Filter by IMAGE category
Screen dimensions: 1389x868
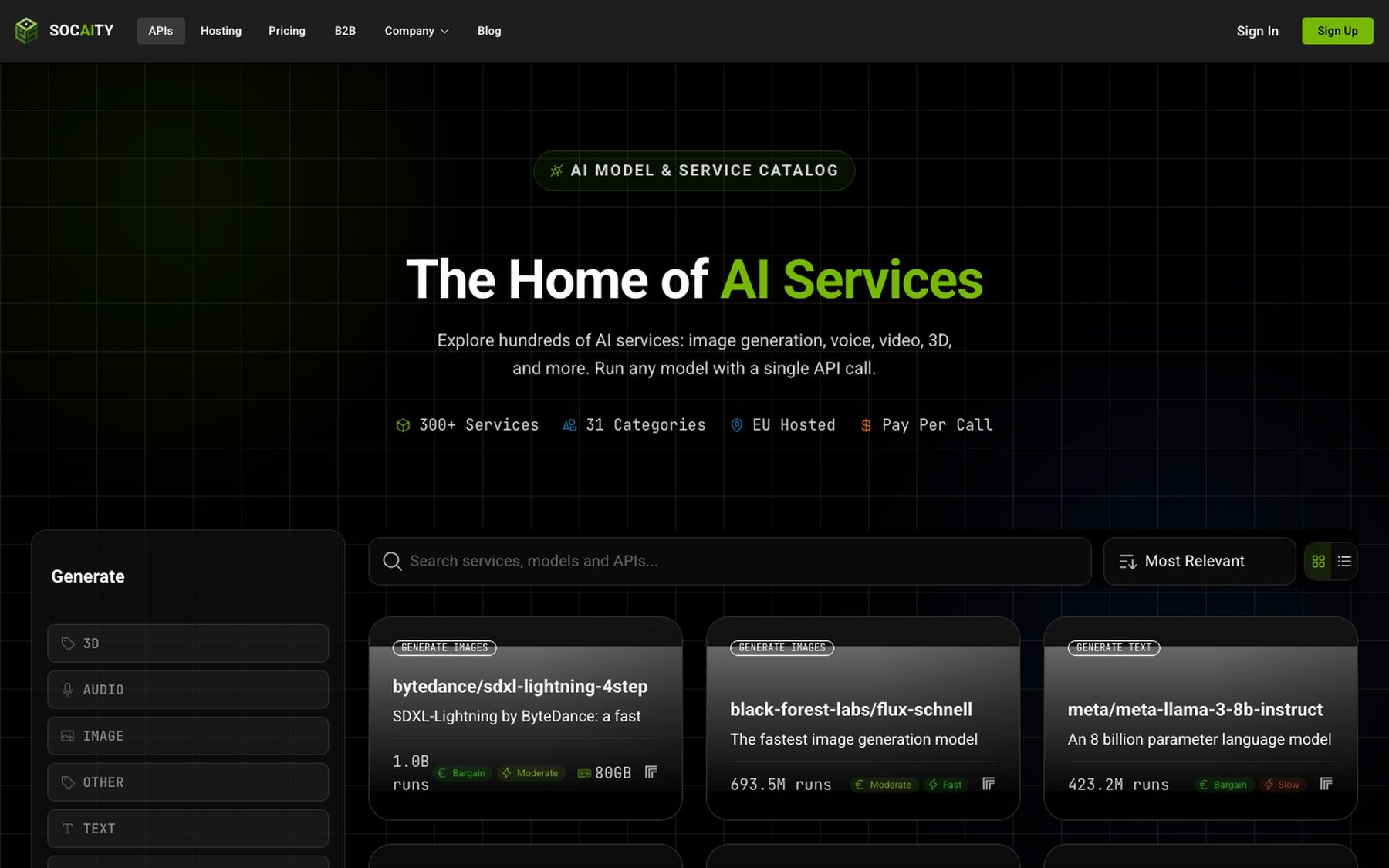[188, 736]
